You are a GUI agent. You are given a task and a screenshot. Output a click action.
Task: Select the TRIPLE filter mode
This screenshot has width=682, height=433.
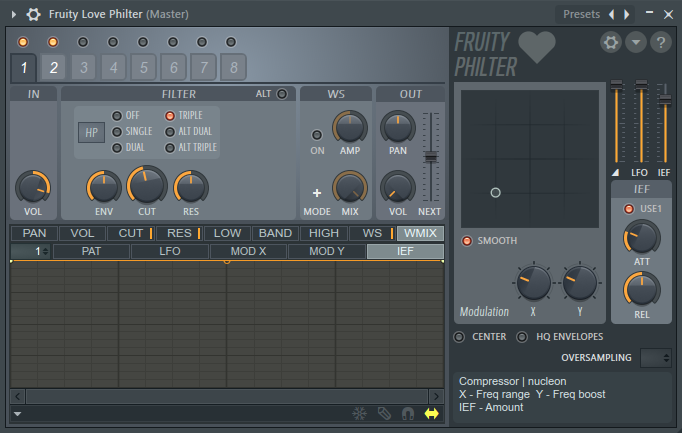(170, 116)
